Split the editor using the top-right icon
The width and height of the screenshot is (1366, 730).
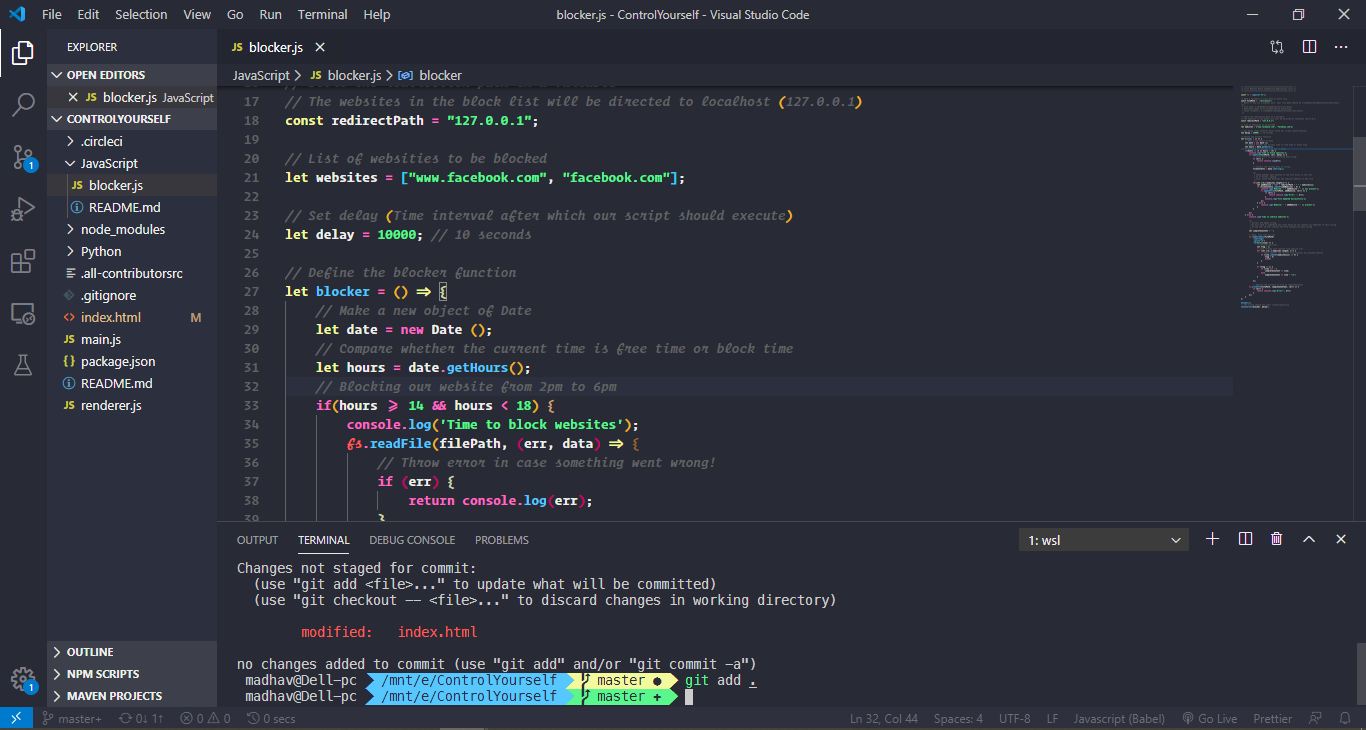1309,46
